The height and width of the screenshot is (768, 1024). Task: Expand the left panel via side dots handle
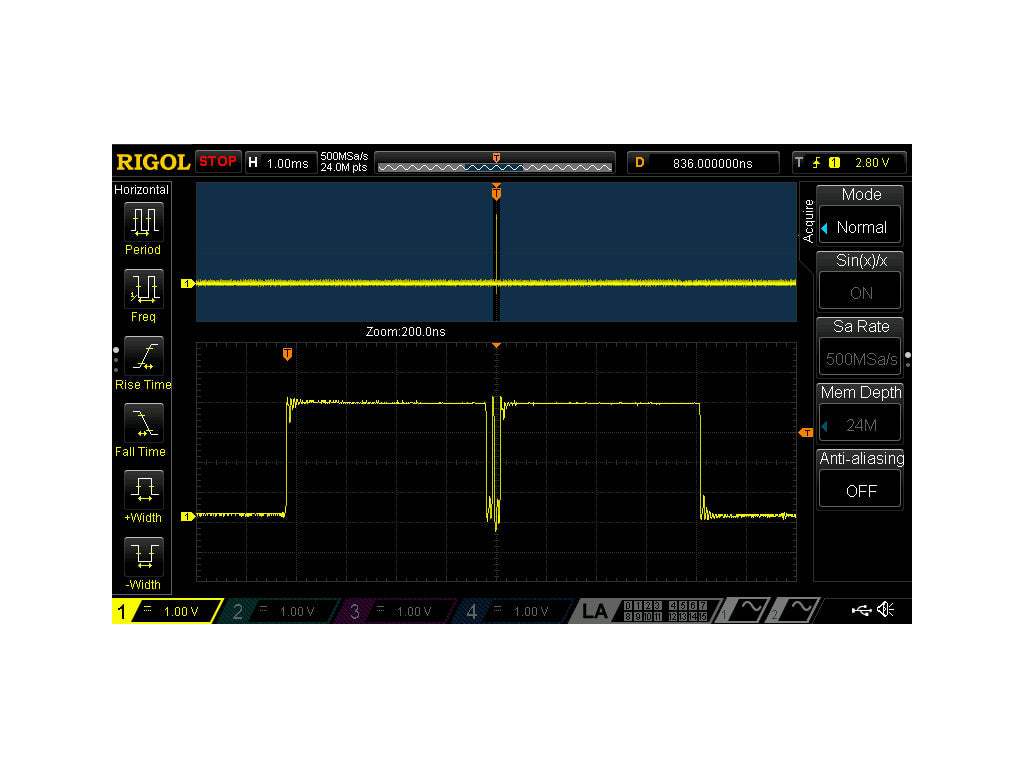(x=116, y=355)
